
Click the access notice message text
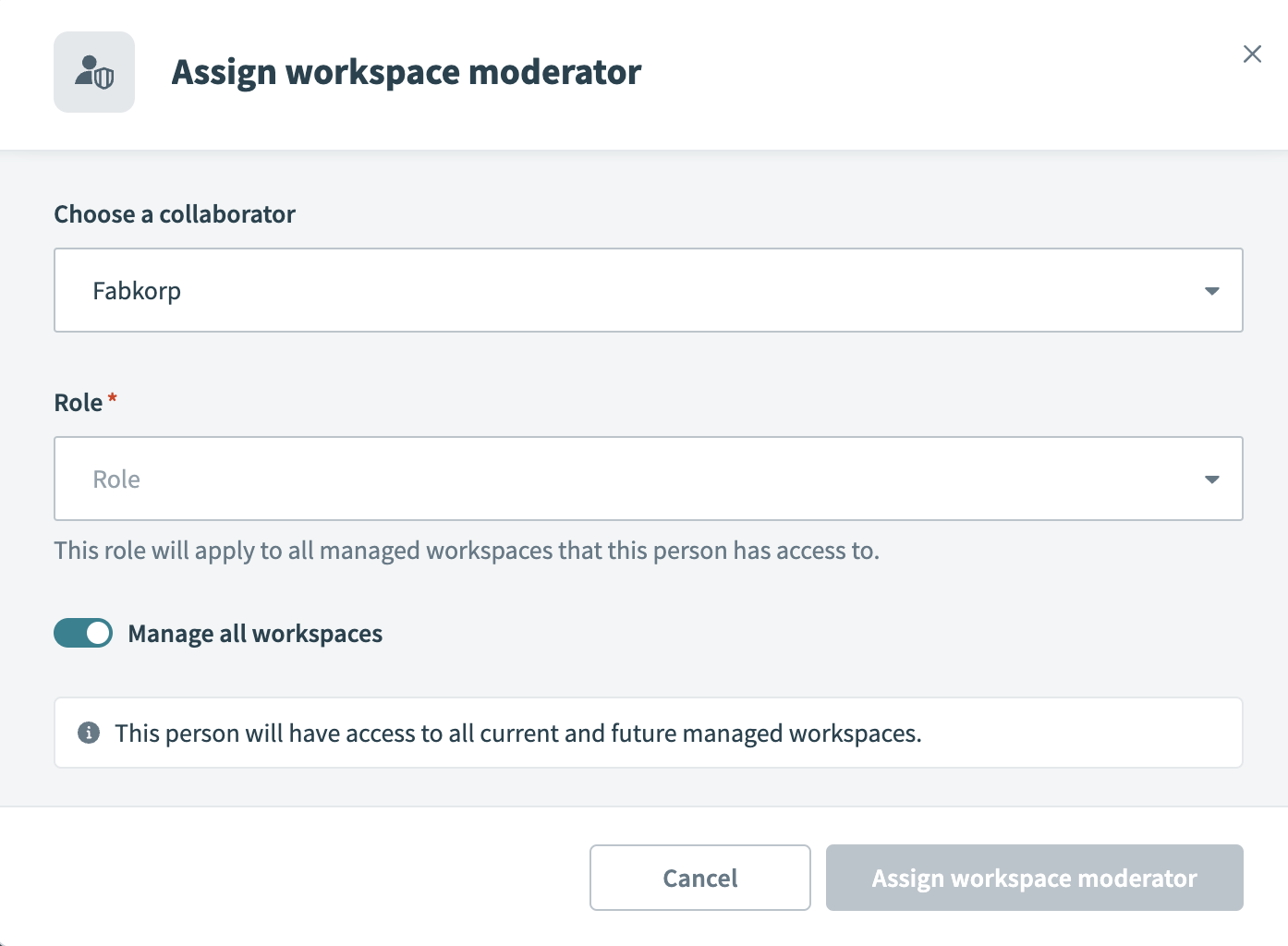(517, 734)
